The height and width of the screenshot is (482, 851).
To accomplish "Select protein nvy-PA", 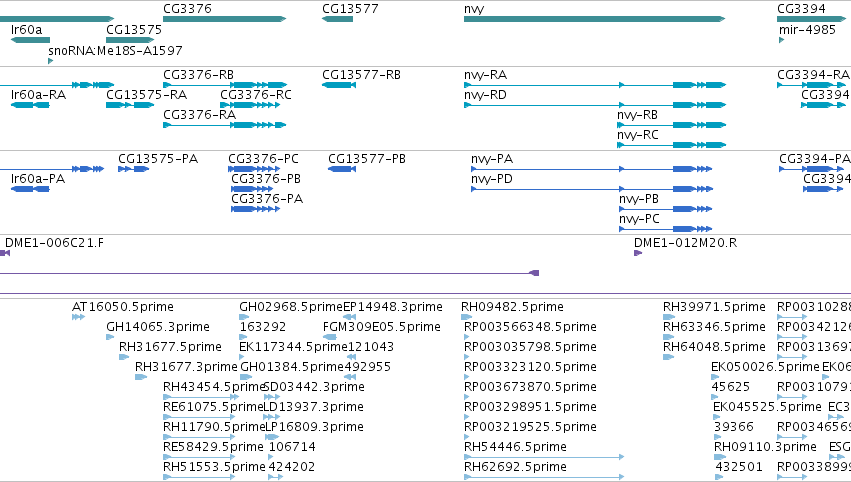I will click(592, 169).
